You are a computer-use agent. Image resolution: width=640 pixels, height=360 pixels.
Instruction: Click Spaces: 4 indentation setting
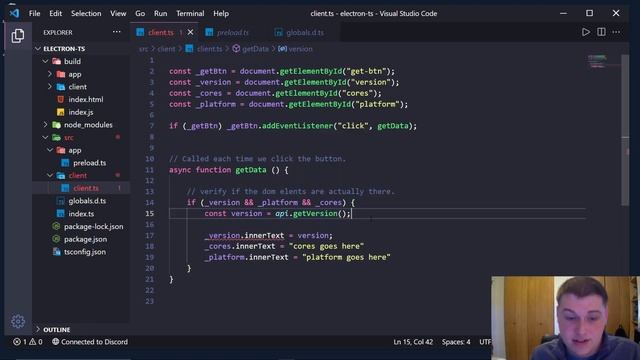click(x=456, y=342)
